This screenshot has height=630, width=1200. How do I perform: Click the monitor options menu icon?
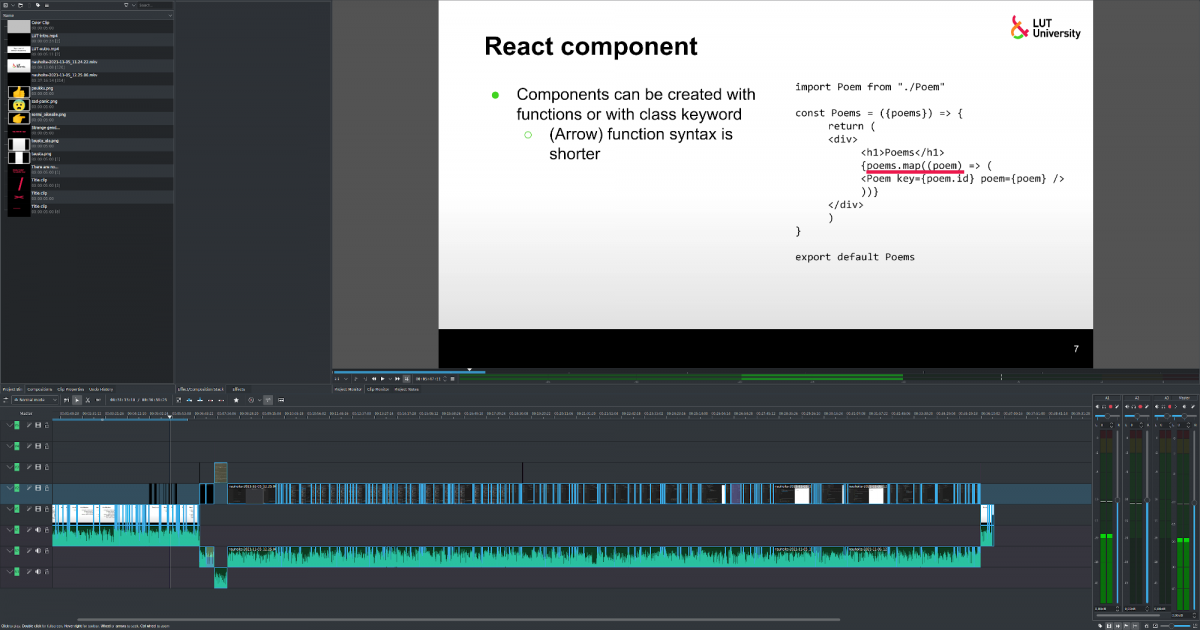point(452,379)
